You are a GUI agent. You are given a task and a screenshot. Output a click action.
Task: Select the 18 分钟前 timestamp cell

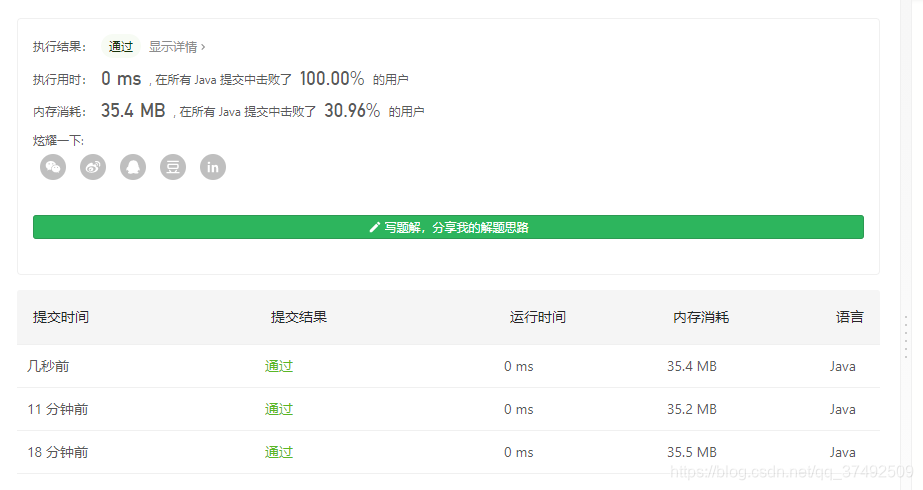pyautogui.click(x=58, y=452)
